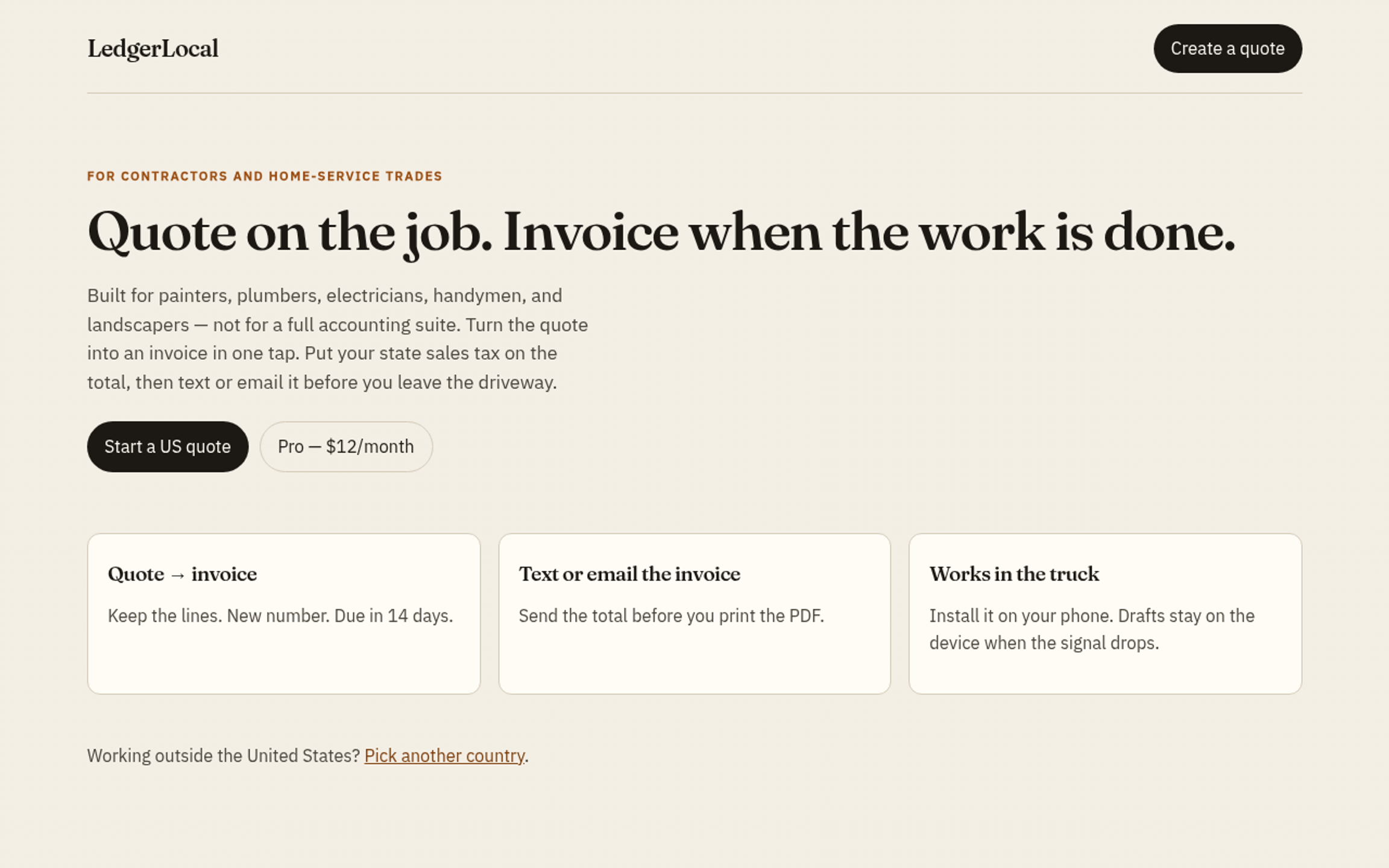
Task: Click the text Install it on your phone
Action: click(1021, 616)
